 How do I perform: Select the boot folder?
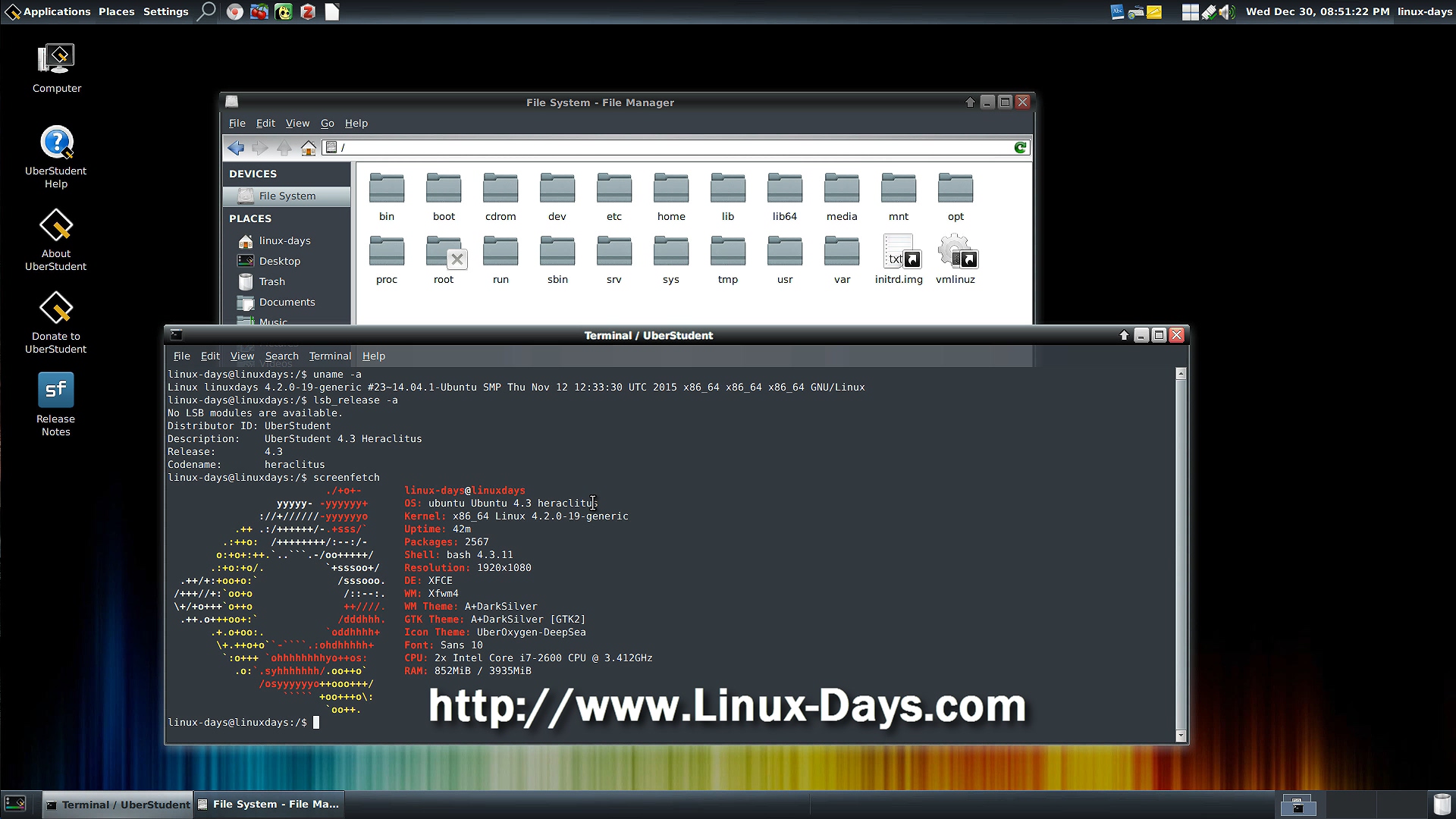point(444,196)
